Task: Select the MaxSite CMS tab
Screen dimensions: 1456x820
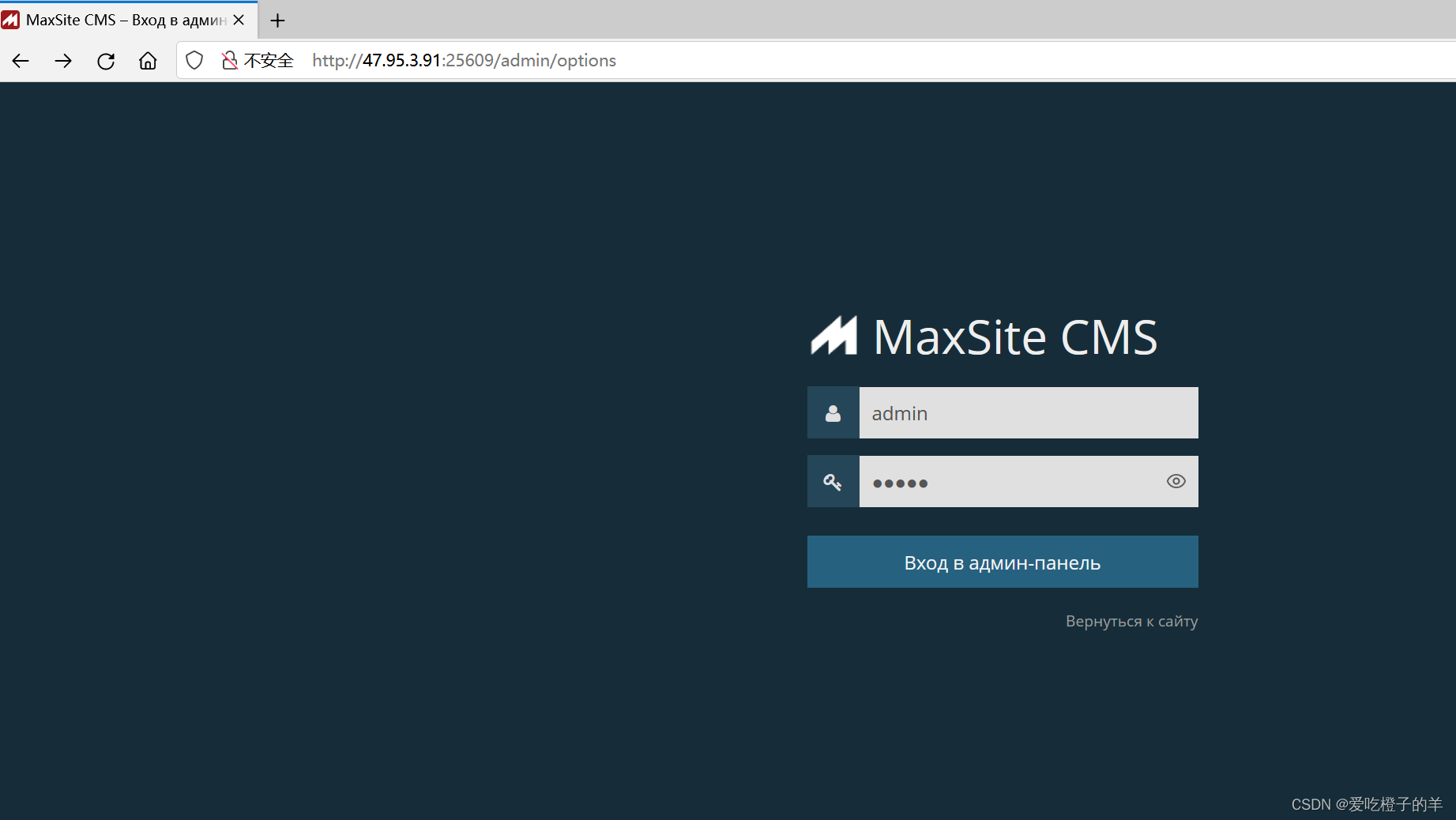Action: [x=129, y=20]
